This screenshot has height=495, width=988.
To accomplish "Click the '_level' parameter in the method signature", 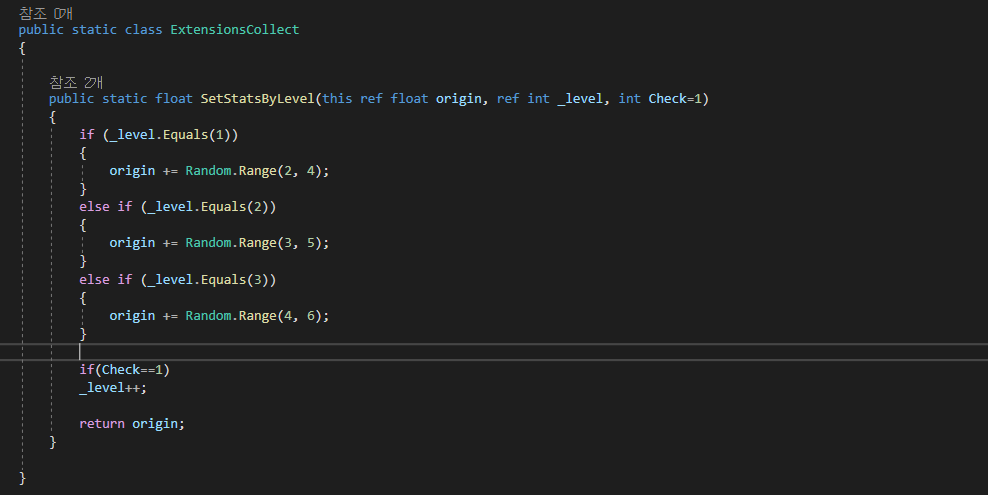I will 580,99.
